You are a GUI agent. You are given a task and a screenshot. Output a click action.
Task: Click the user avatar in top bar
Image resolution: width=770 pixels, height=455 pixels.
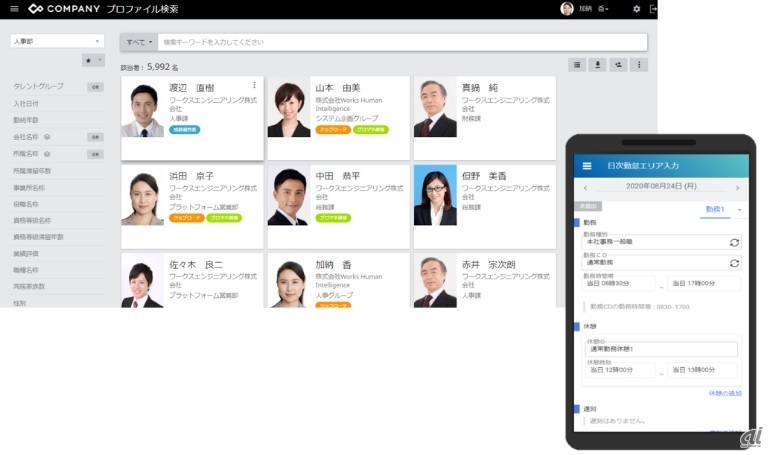567,9
